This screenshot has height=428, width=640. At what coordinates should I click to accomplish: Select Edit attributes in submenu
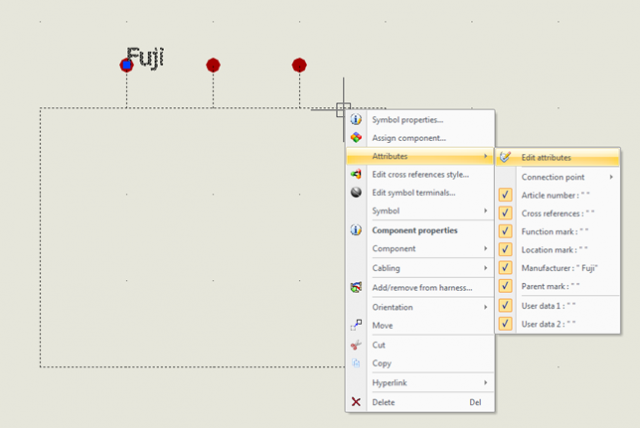tap(558, 157)
